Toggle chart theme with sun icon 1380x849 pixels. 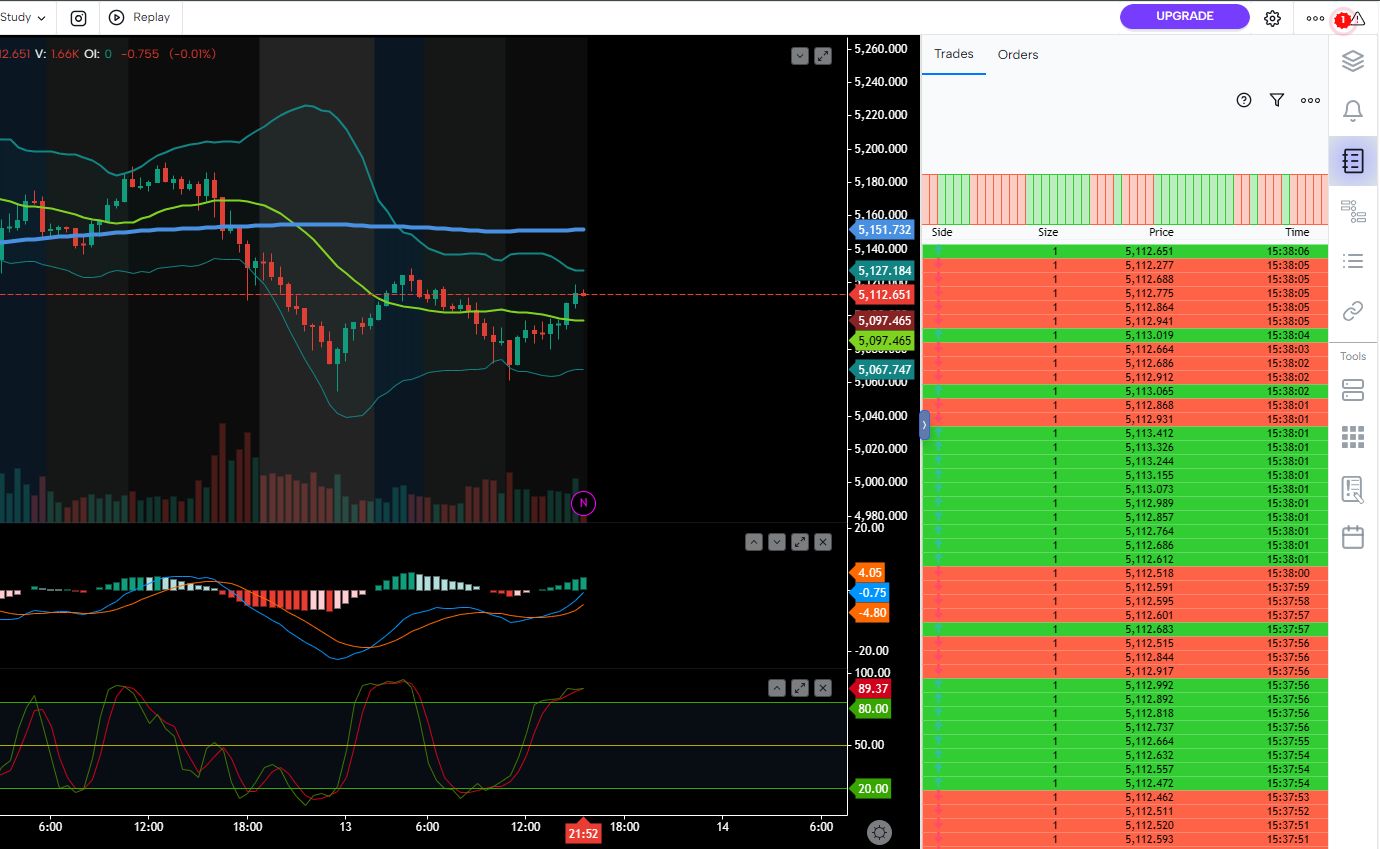pyautogui.click(x=879, y=832)
